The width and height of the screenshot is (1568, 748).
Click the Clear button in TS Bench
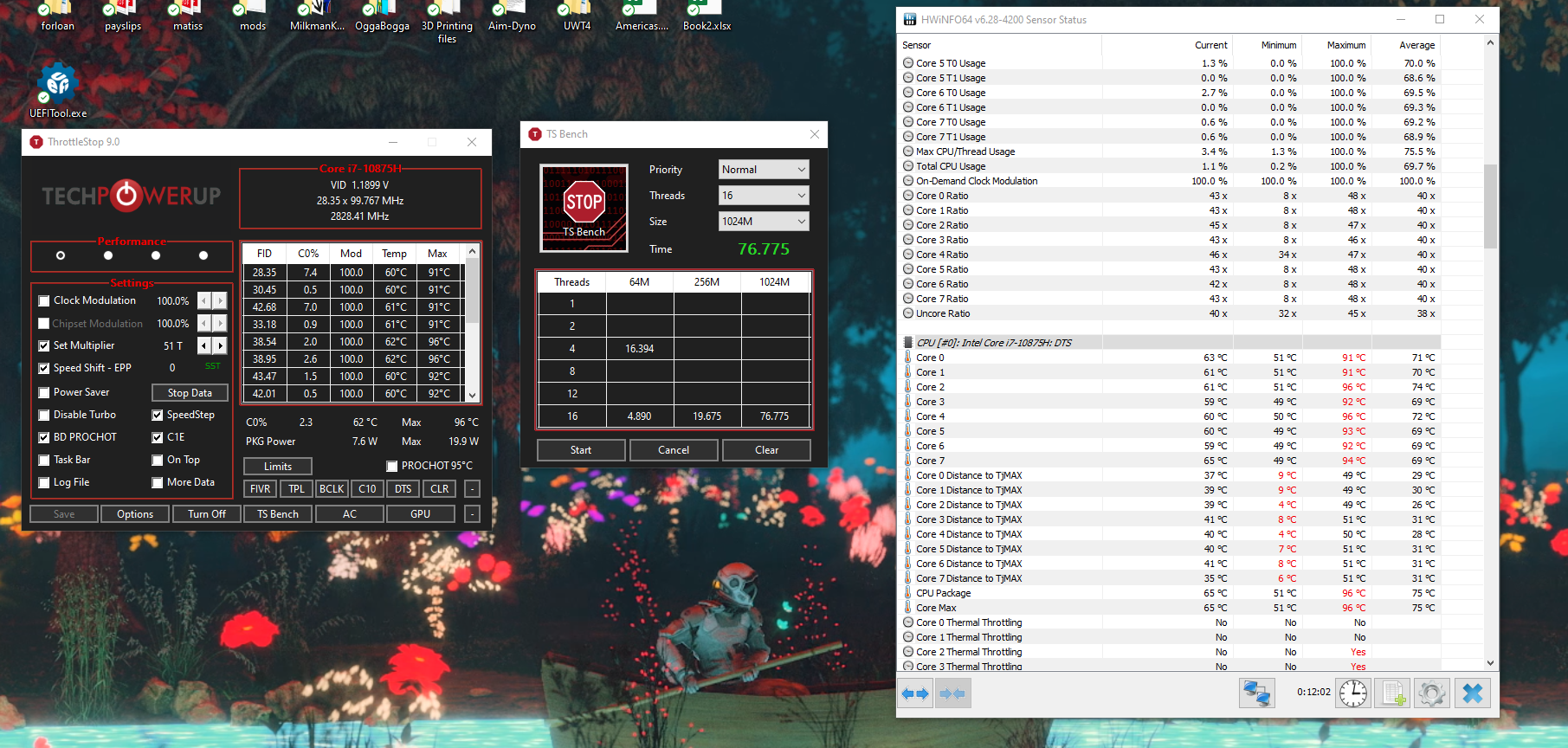(766, 450)
